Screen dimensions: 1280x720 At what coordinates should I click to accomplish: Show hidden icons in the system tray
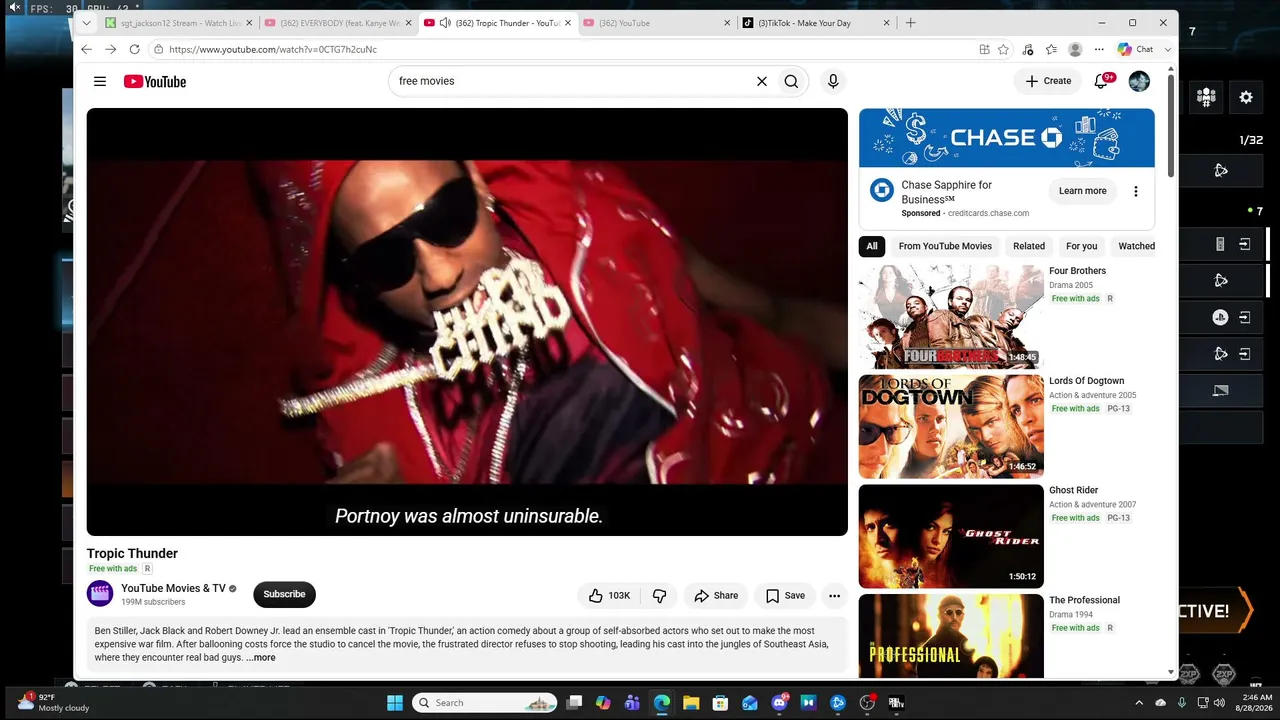[1139, 703]
